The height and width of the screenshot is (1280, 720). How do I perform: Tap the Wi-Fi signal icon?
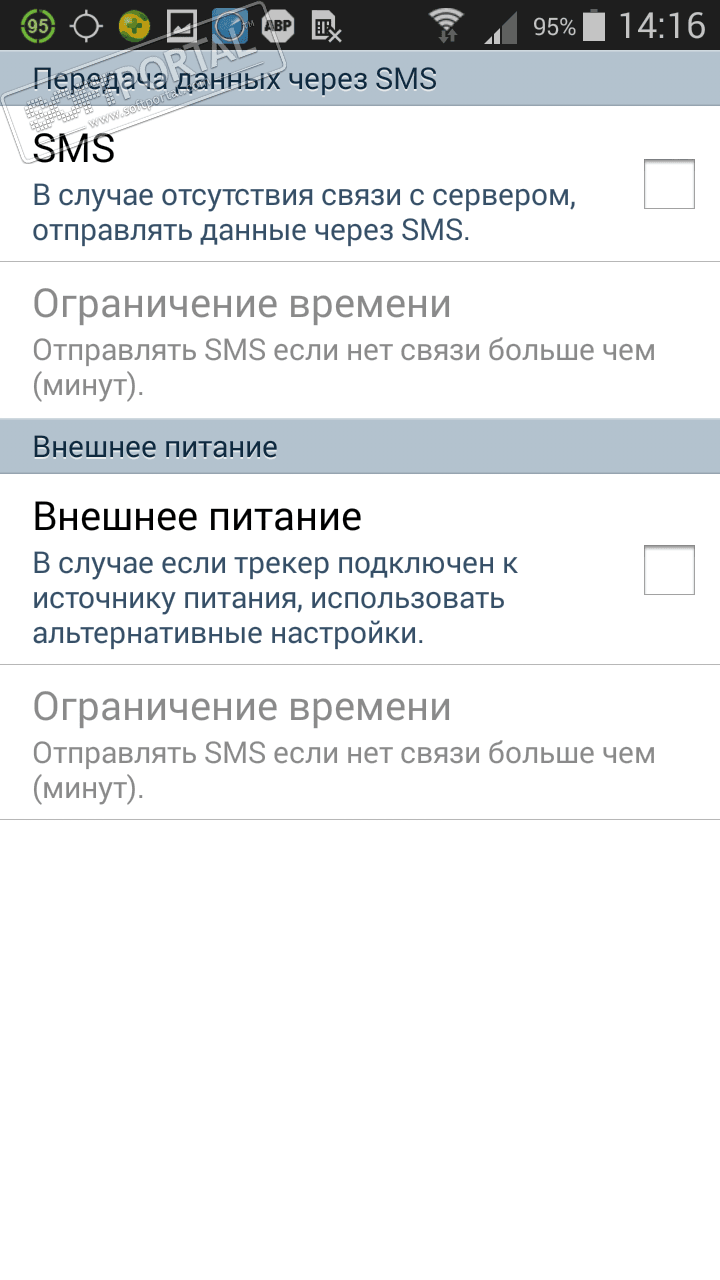[446, 25]
